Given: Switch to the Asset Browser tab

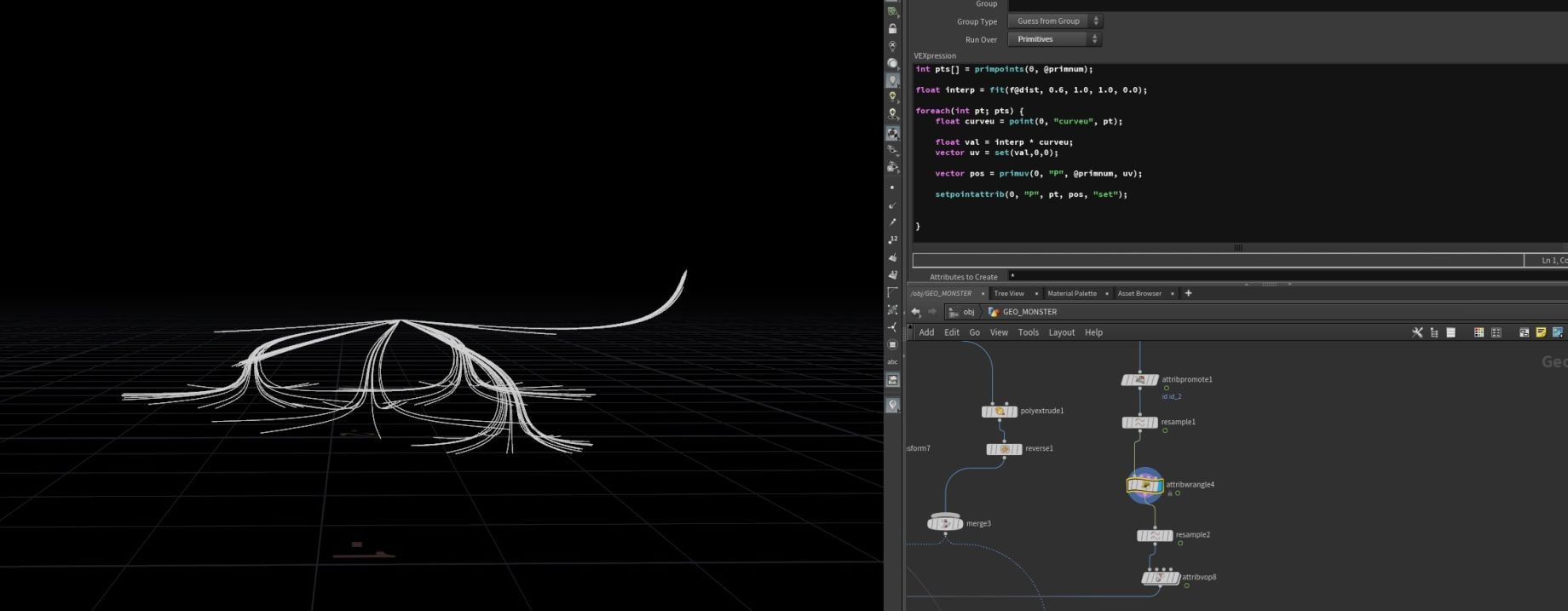Looking at the screenshot, I should [x=1139, y=293].
